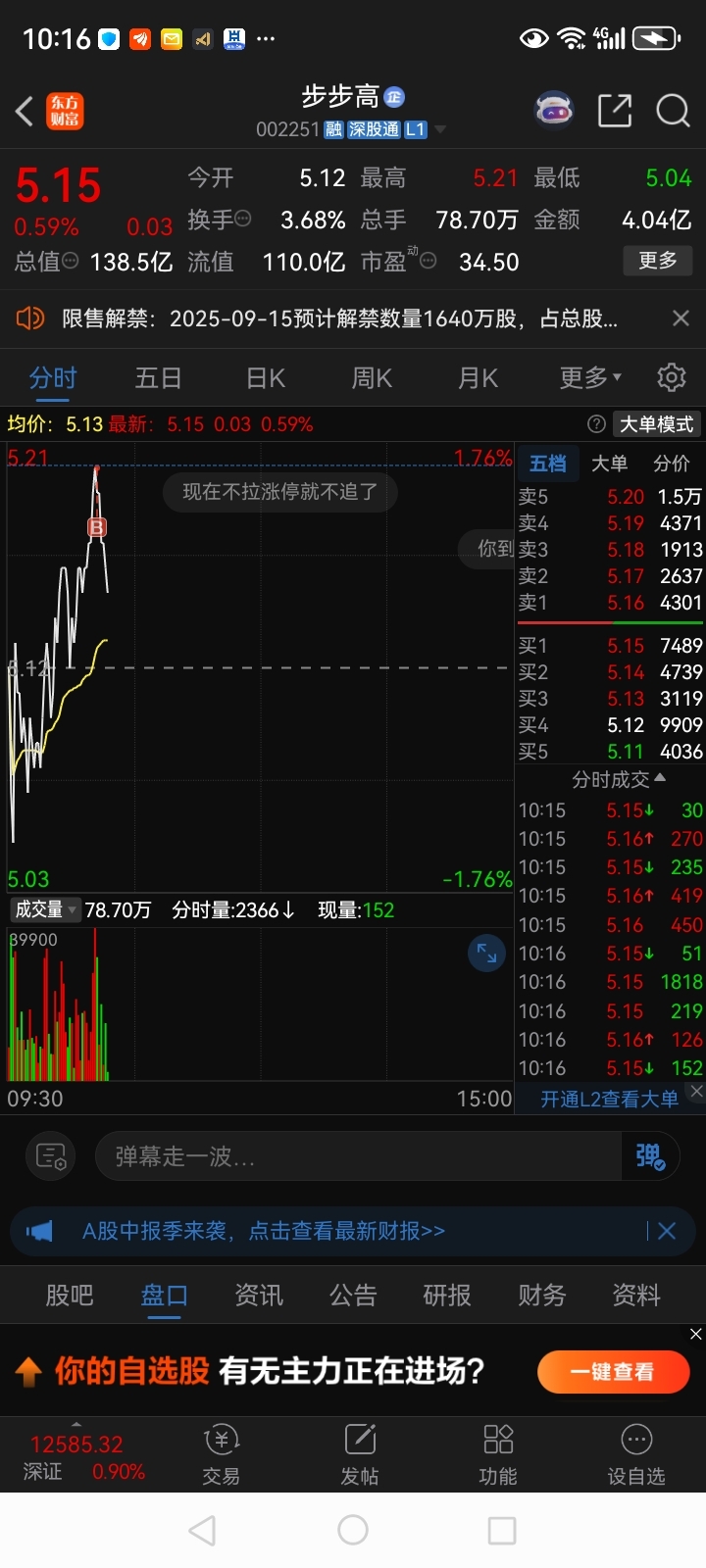Tap the info icon next to 换手

[243, 219]
